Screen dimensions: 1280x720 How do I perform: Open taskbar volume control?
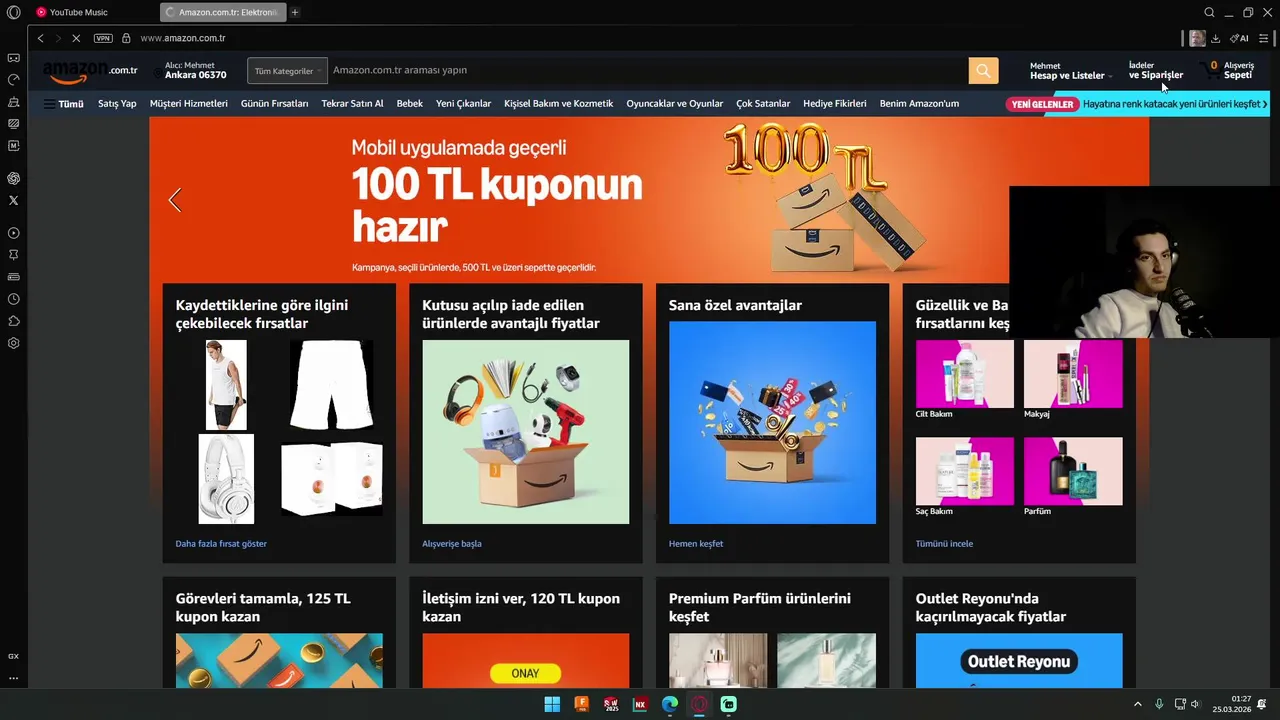pos(1195,704)
